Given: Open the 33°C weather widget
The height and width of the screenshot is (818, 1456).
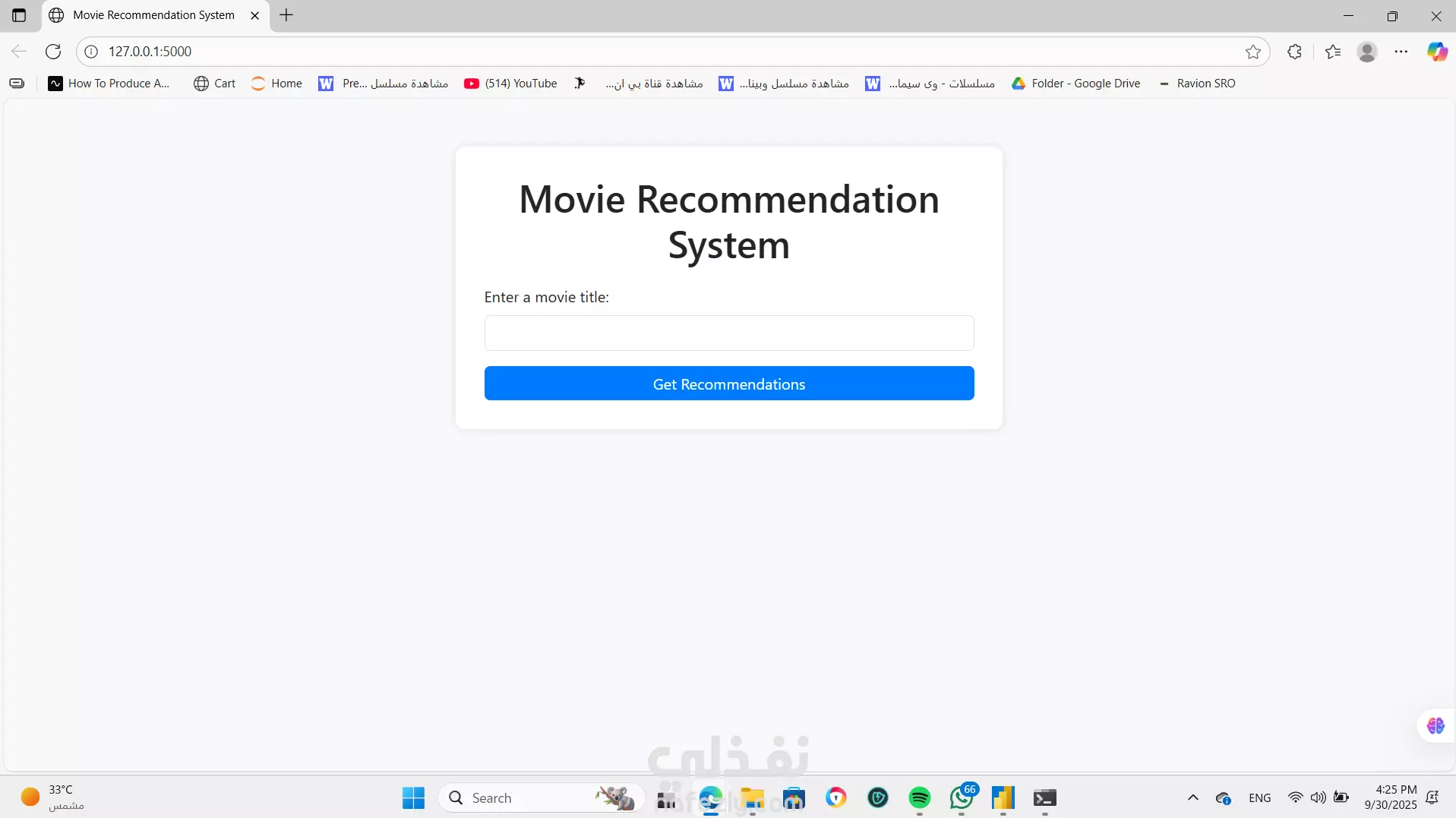Looking at the screenshot, I should (x=53, y=797).
